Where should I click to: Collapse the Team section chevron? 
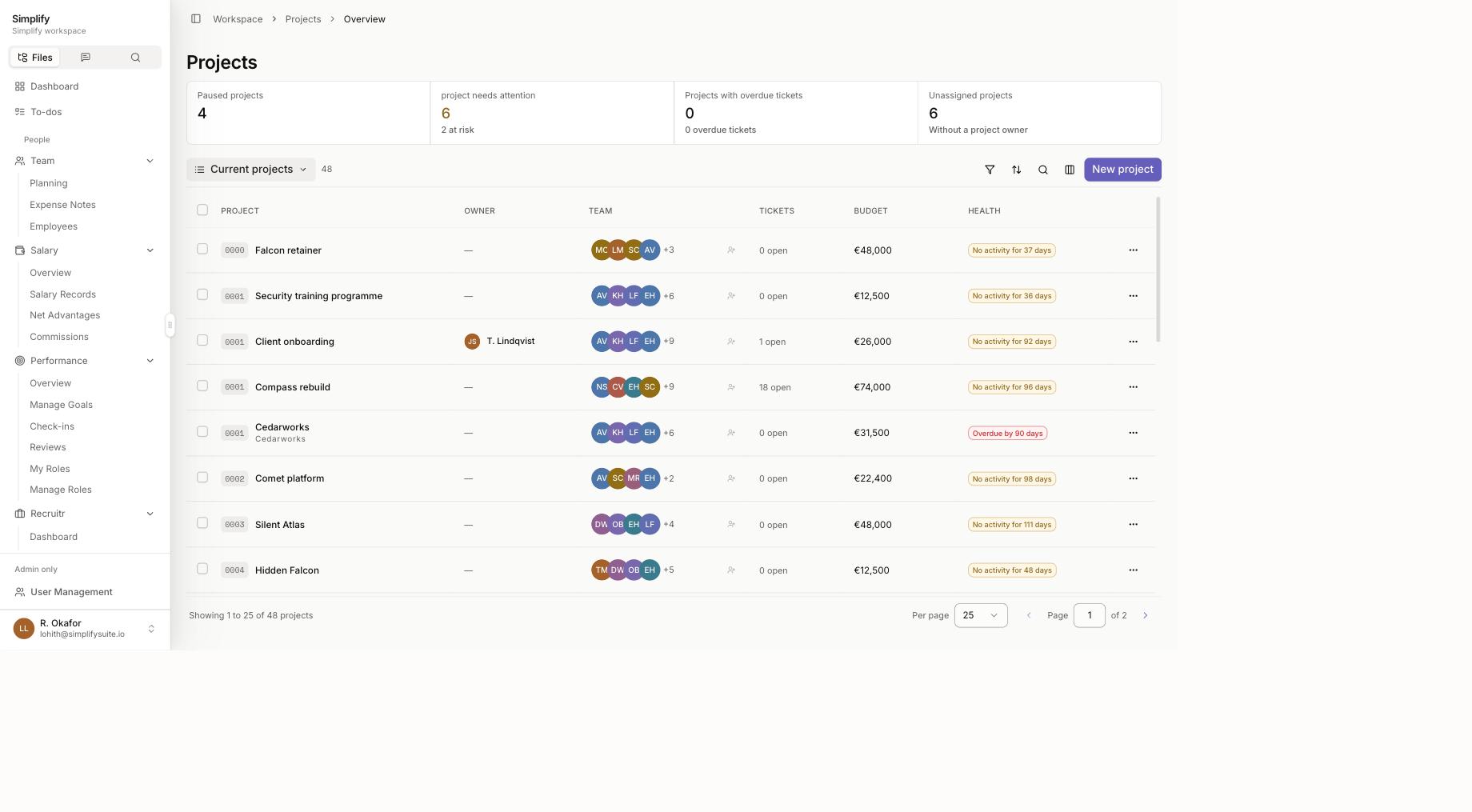[150, 161]
